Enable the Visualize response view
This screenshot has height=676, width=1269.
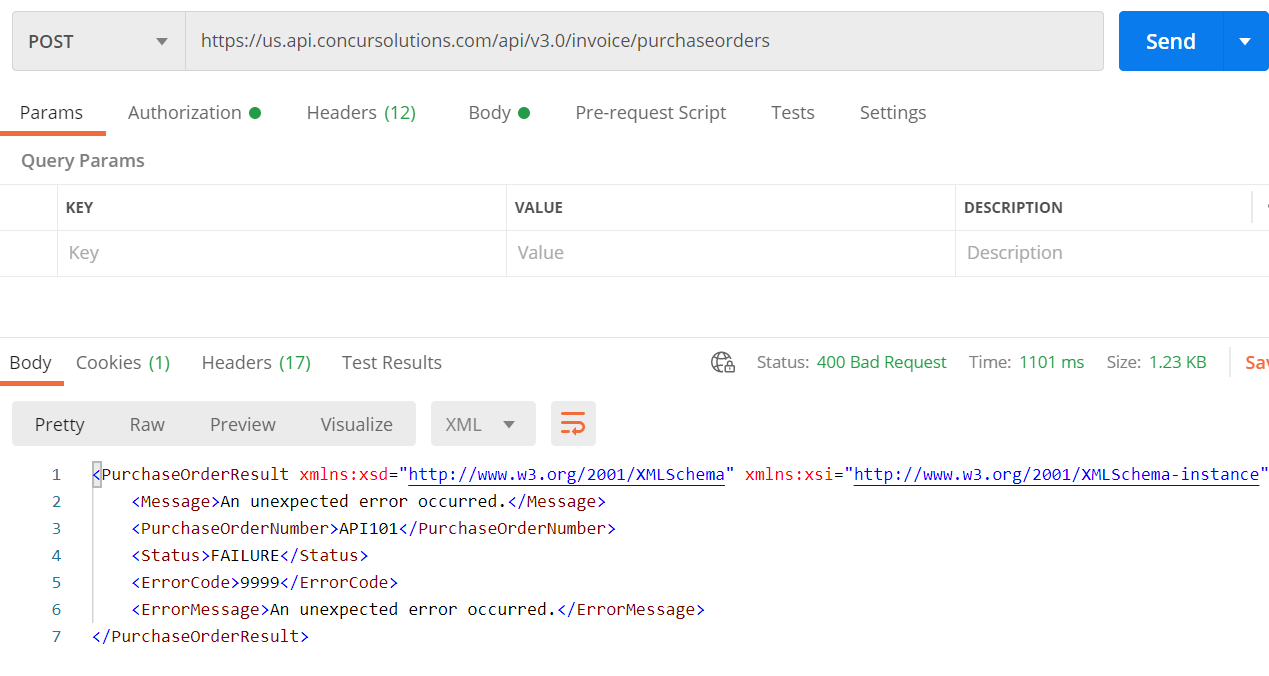(x=356, y=424)
